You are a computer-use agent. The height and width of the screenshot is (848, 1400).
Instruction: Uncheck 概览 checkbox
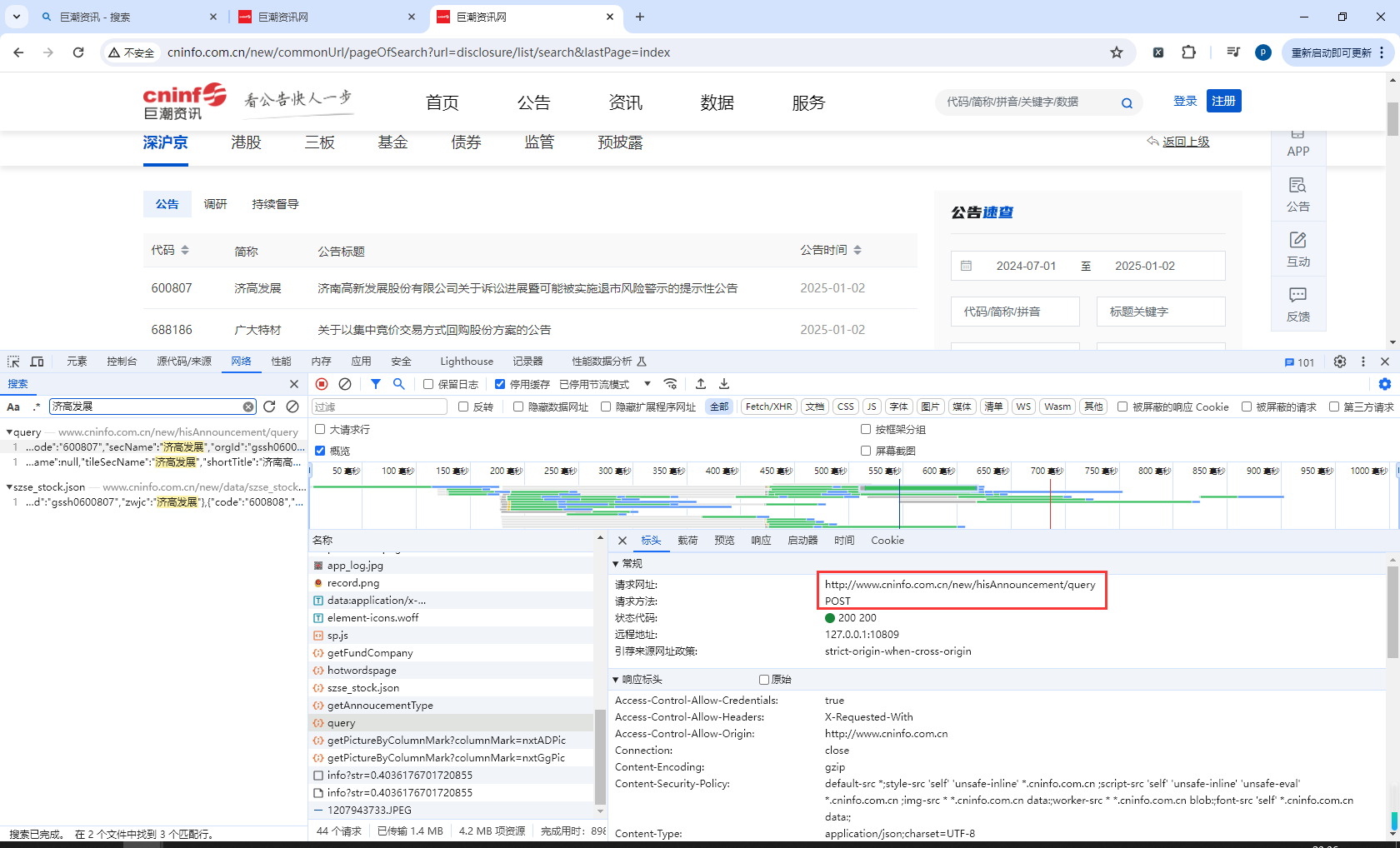coord(320,451)
